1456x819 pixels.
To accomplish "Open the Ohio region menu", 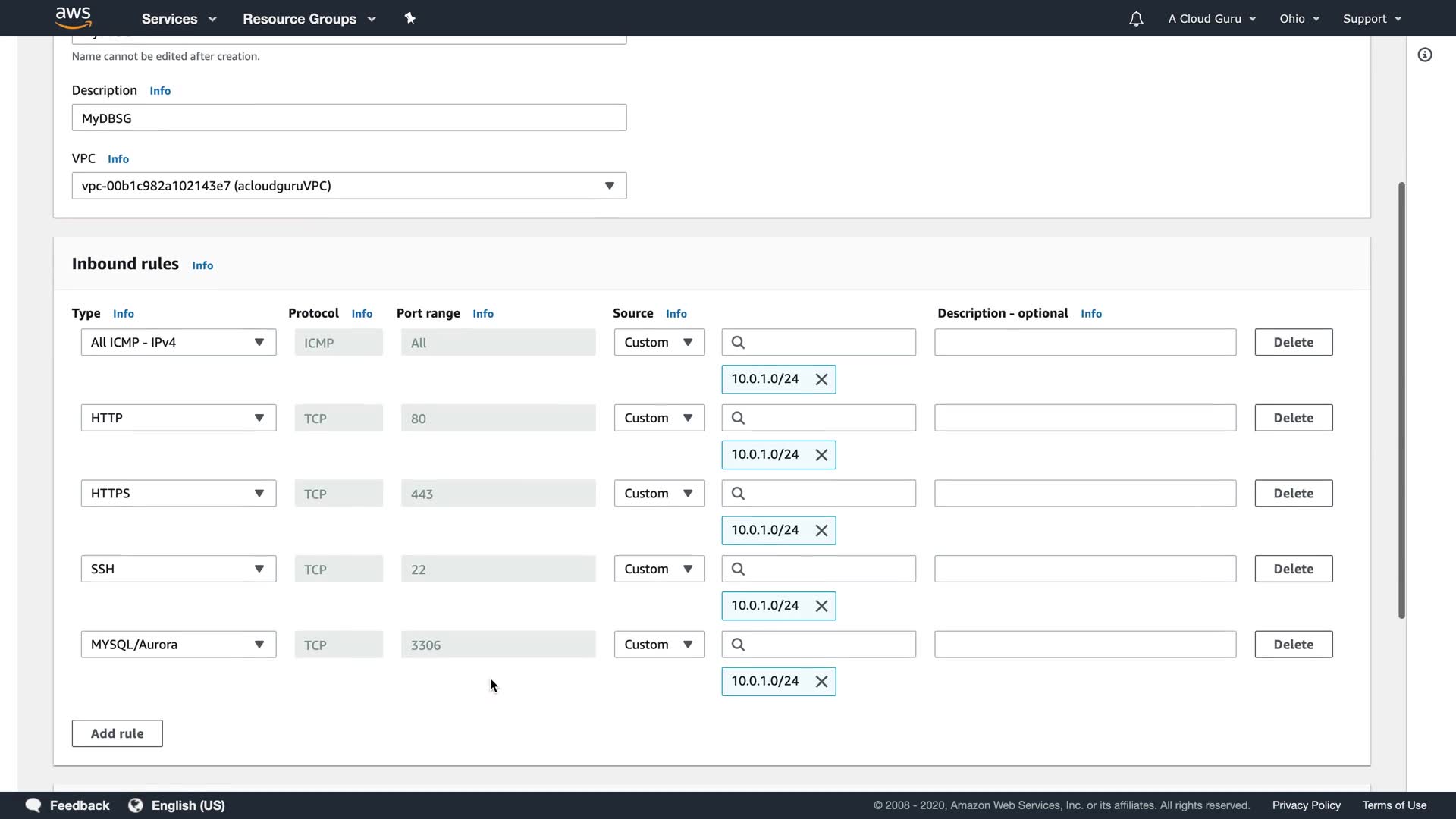I will point(1299,19).
